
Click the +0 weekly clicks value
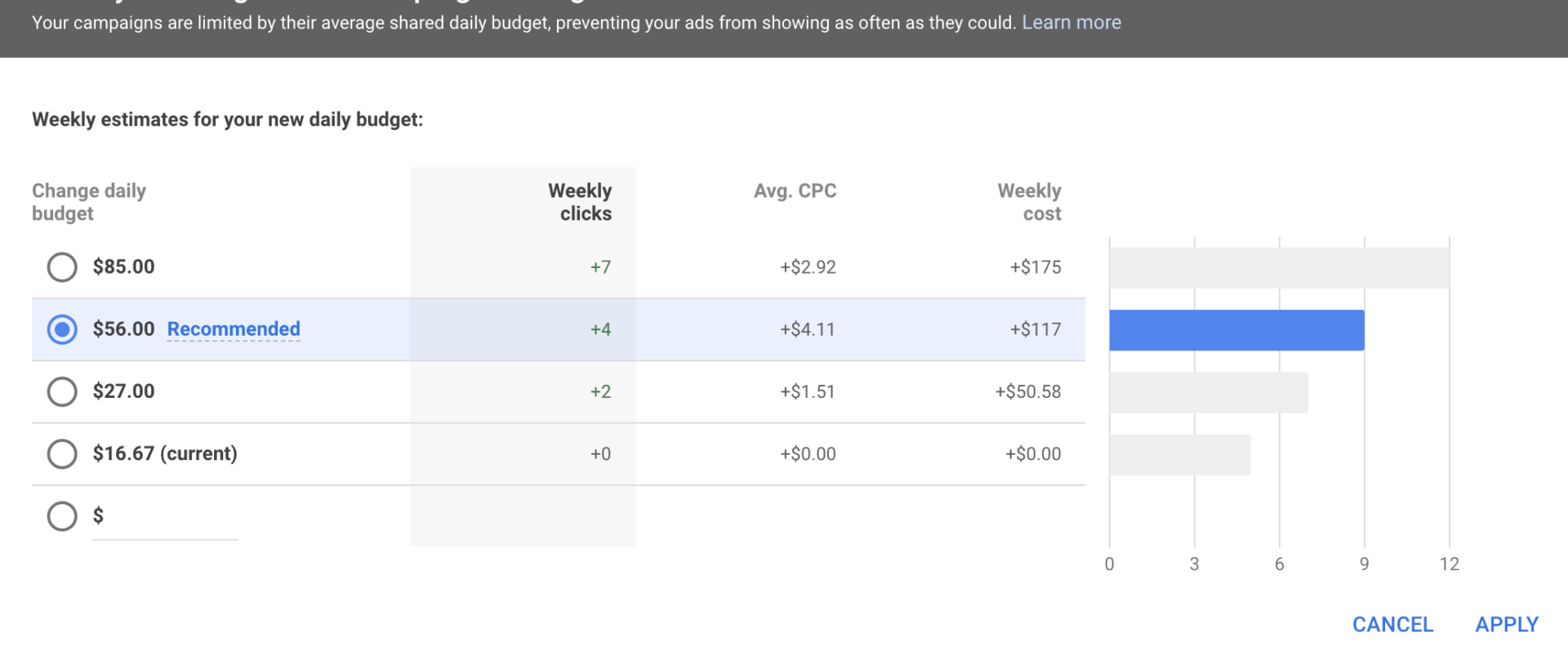point(600,453)
